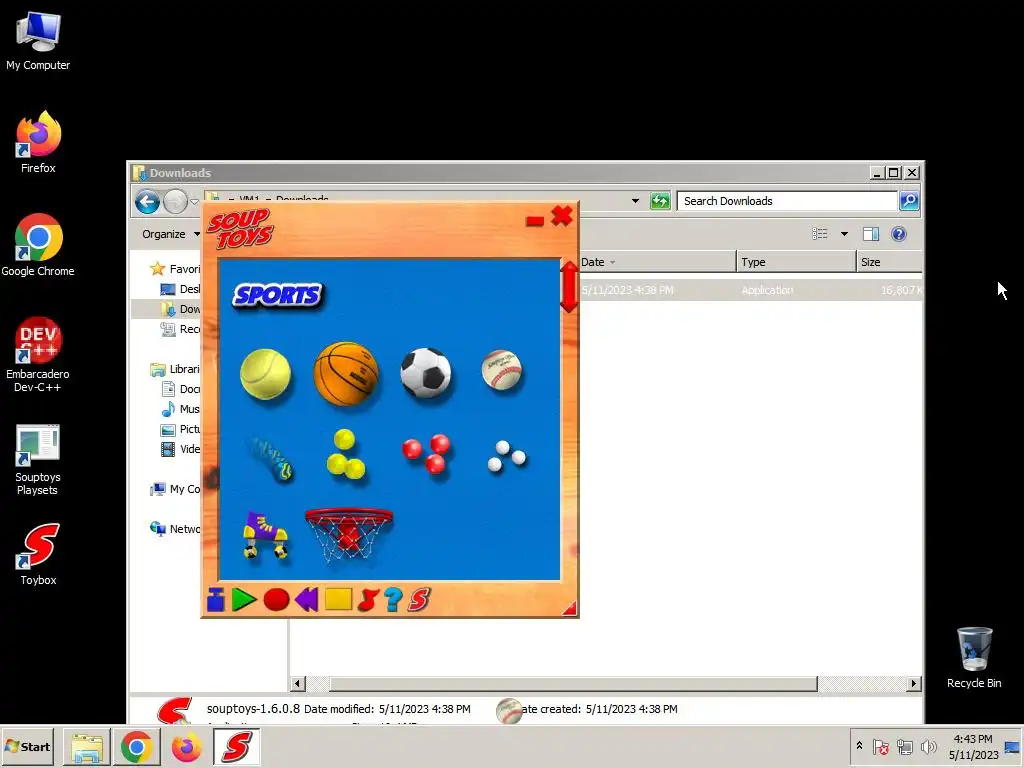Click the search magnifier button in Downloads
Viewport: 1024px width, 768px height.
pyautogui.click(x=909, y=201)
